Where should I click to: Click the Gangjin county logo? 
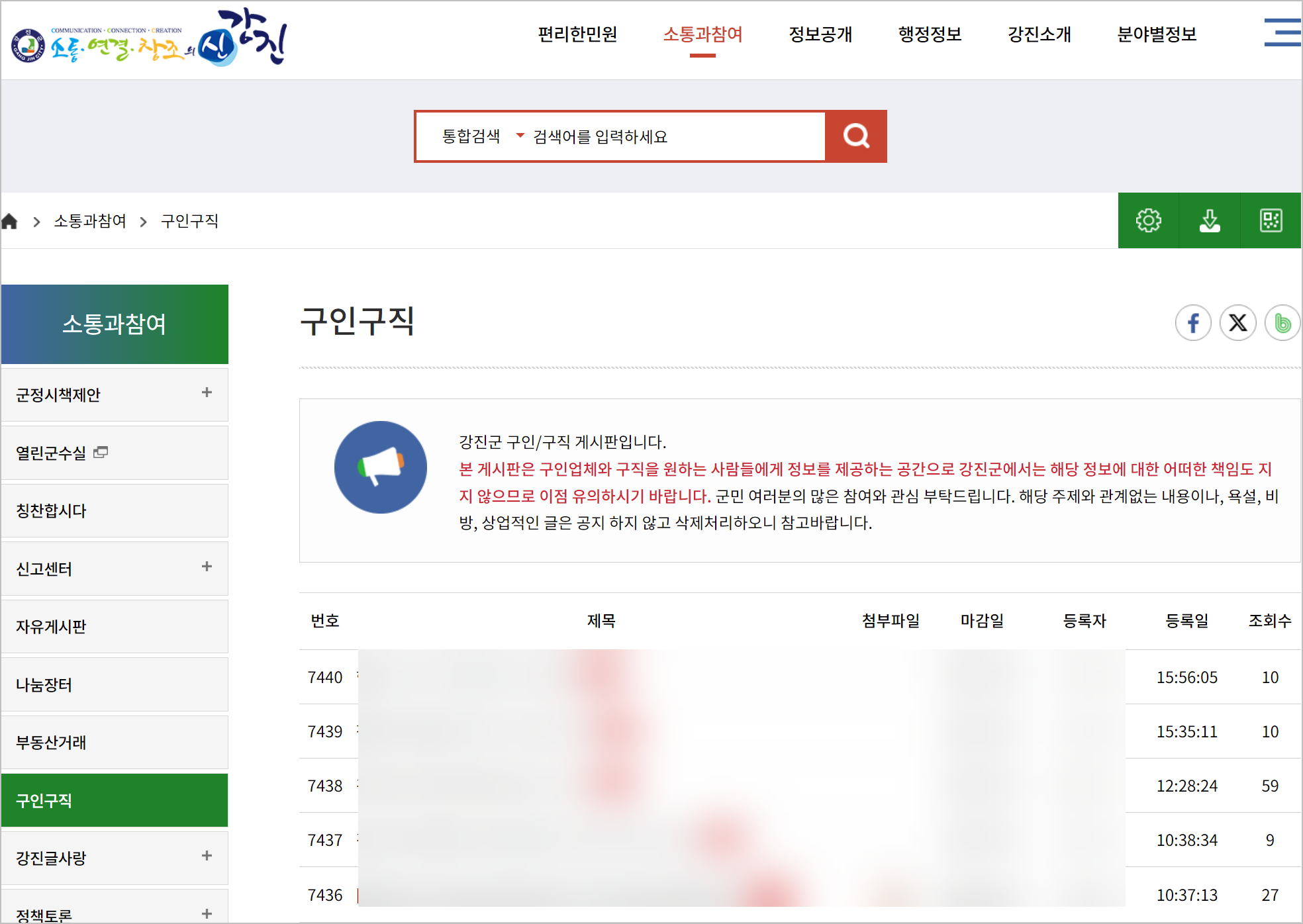(149, 38)
